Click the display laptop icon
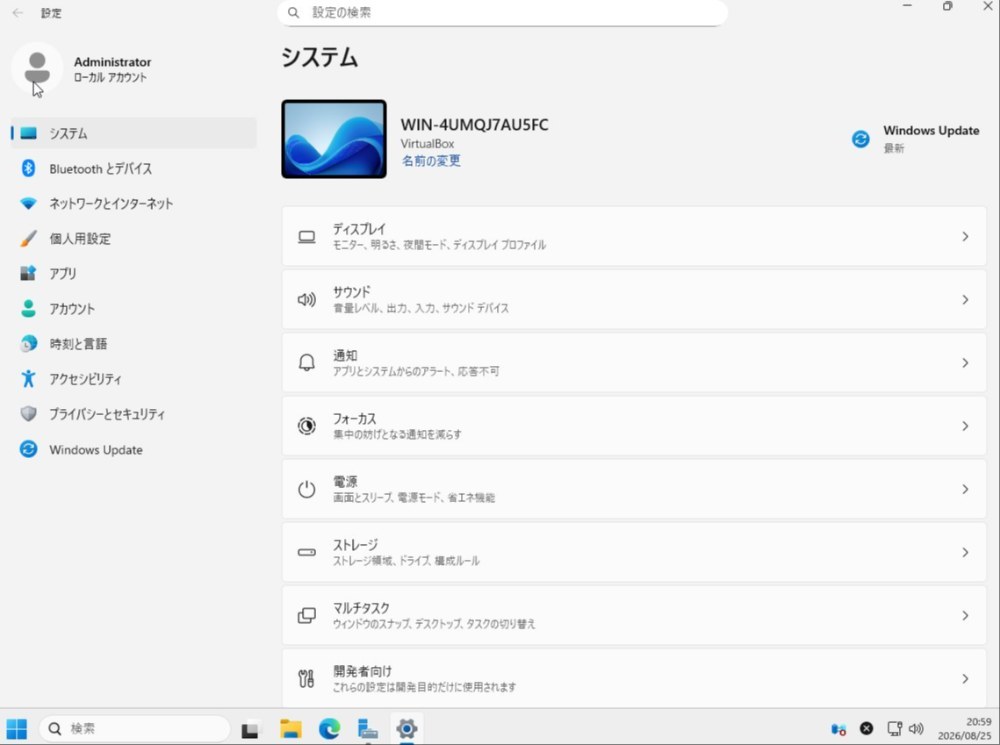The width and height of the screenshot is (1000, 745). point(307,237)
